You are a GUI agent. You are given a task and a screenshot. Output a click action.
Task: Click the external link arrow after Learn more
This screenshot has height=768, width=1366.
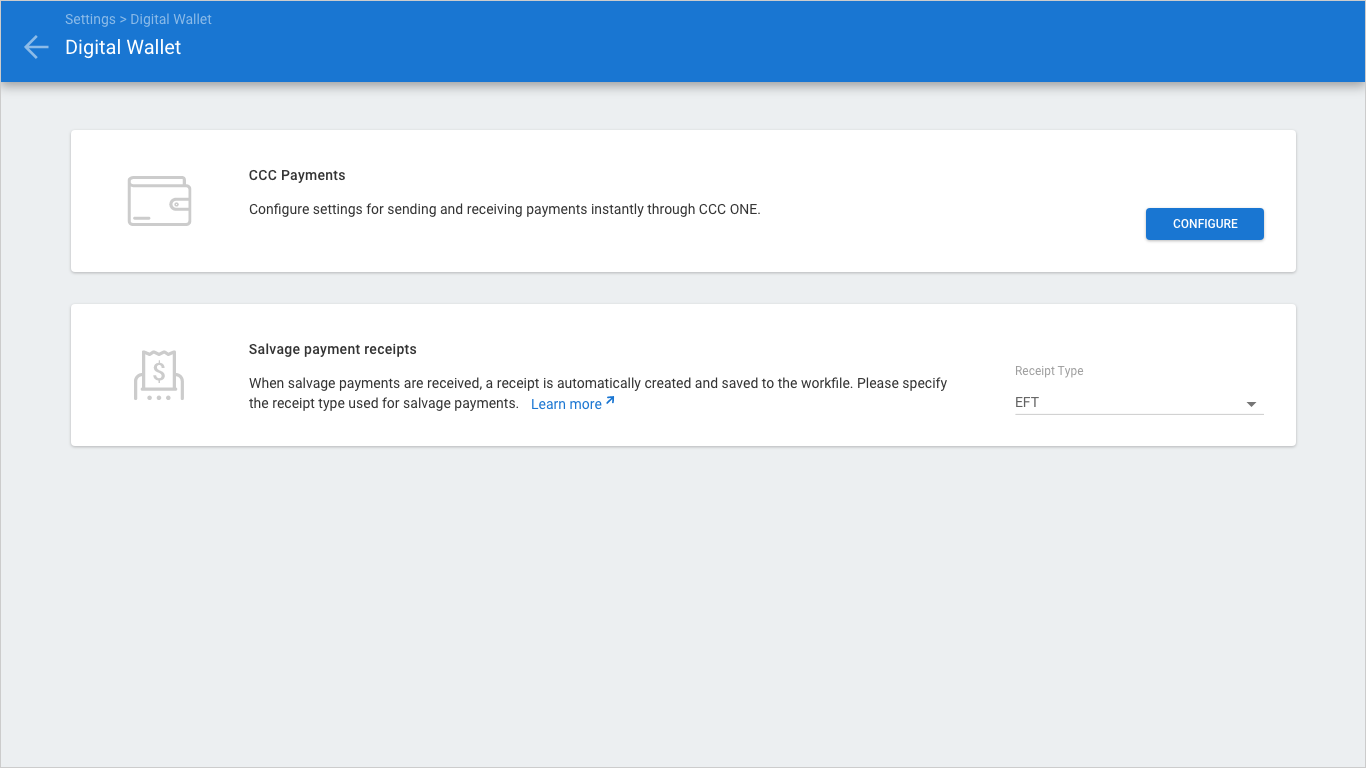[x=610, y=402]
